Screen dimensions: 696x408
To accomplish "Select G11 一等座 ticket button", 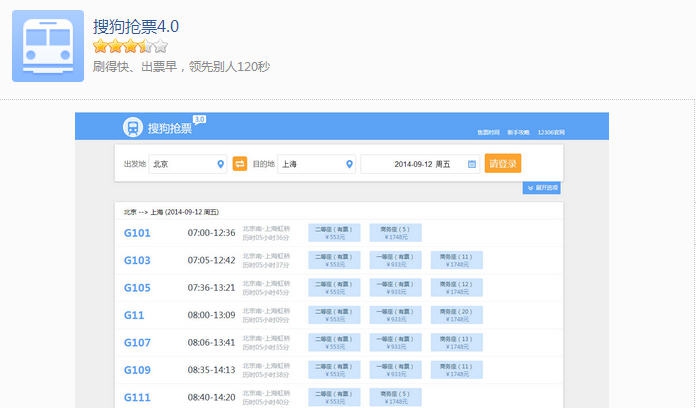I will (395, 315).
